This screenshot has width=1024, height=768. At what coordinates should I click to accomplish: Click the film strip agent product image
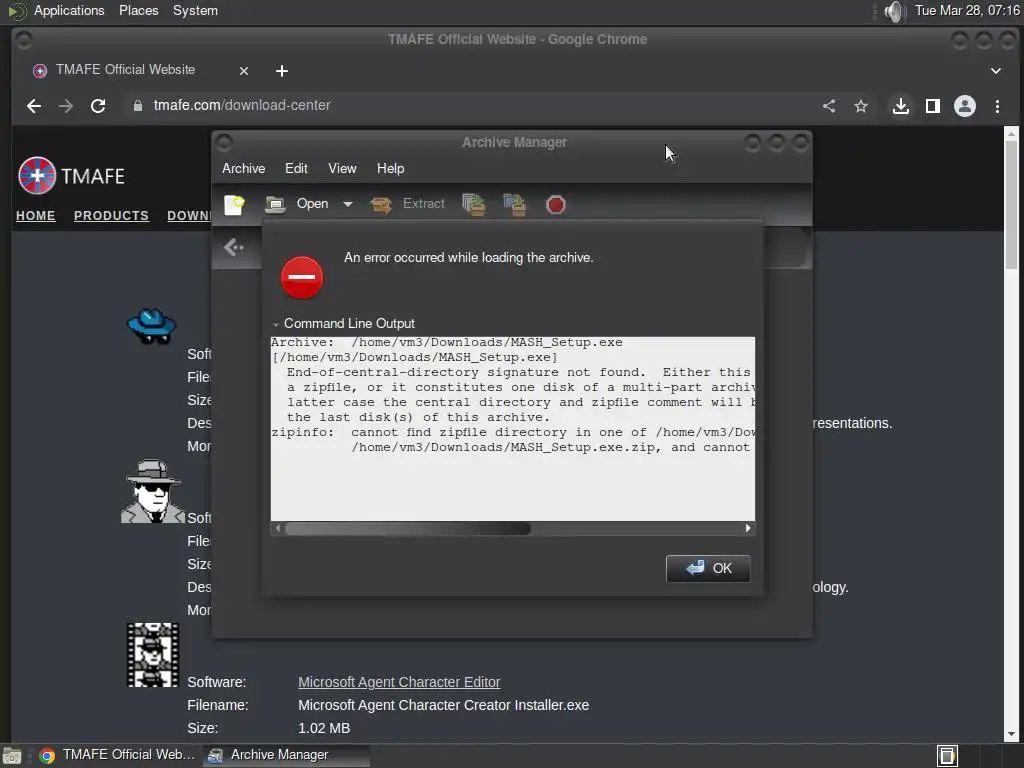coord(152,655)
